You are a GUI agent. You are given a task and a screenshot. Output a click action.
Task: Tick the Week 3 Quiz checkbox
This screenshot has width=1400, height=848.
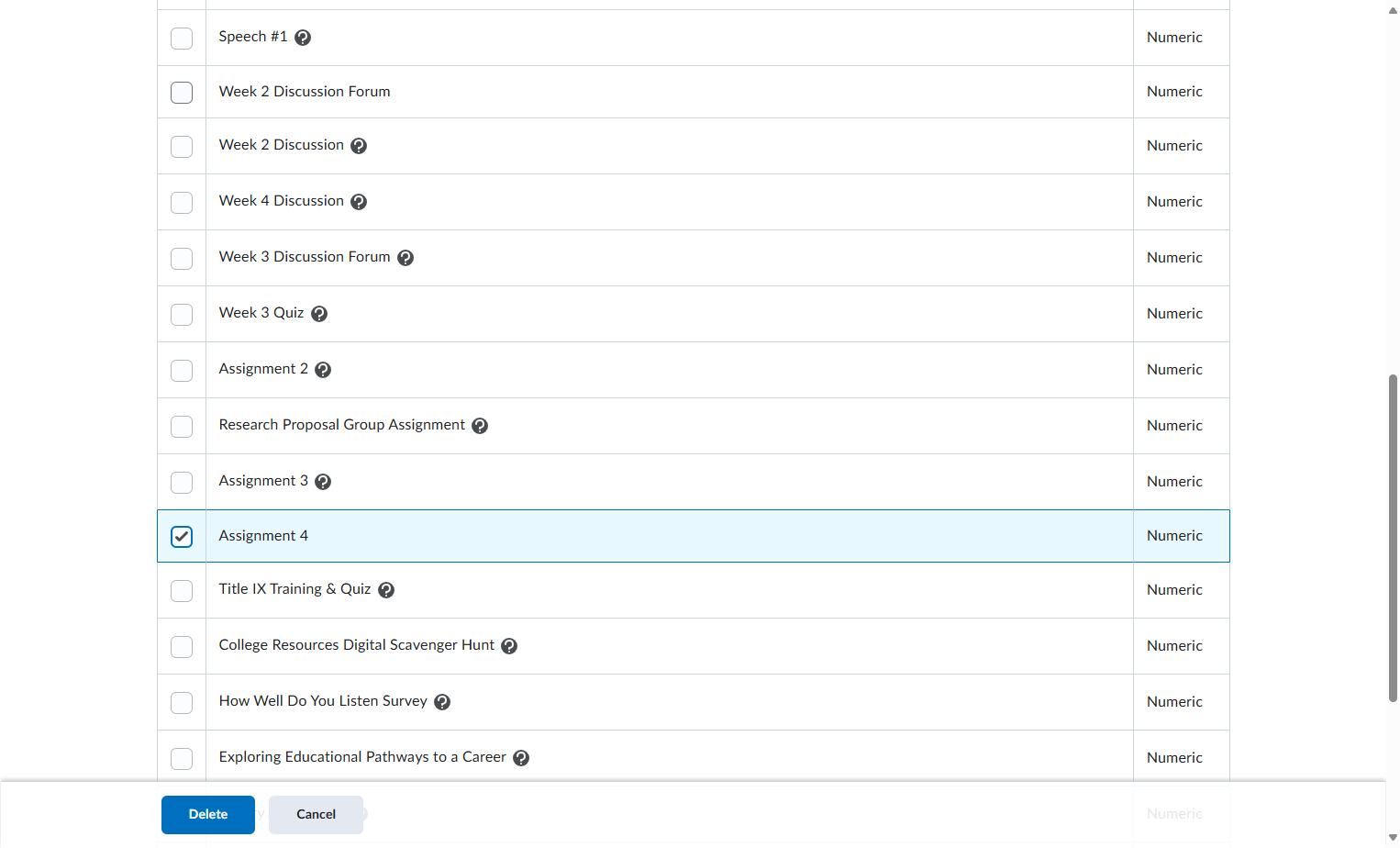(x=182, y=315)
